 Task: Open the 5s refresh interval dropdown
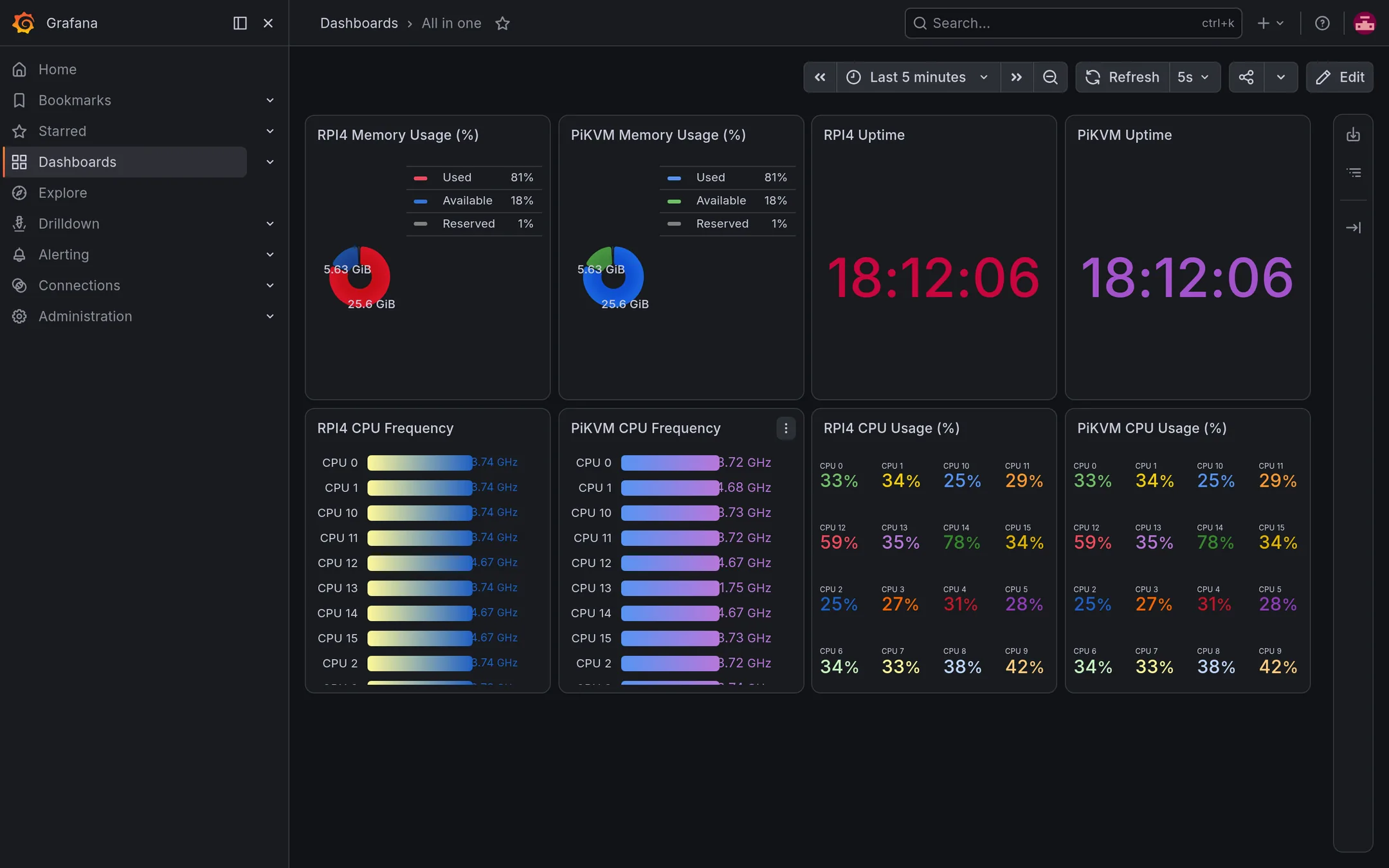[1194, 77]
